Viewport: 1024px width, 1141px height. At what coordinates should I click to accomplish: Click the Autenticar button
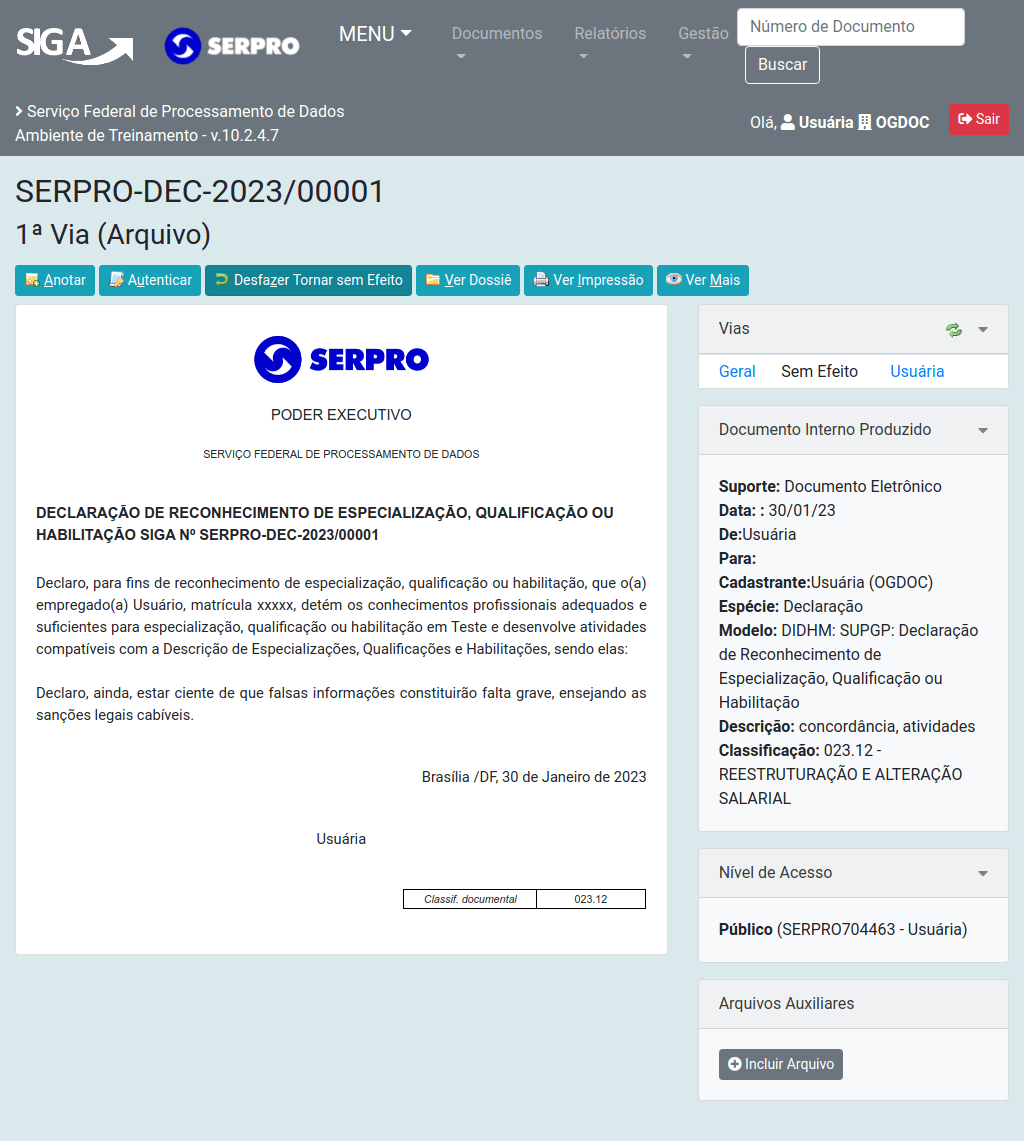tap(150, 280)
